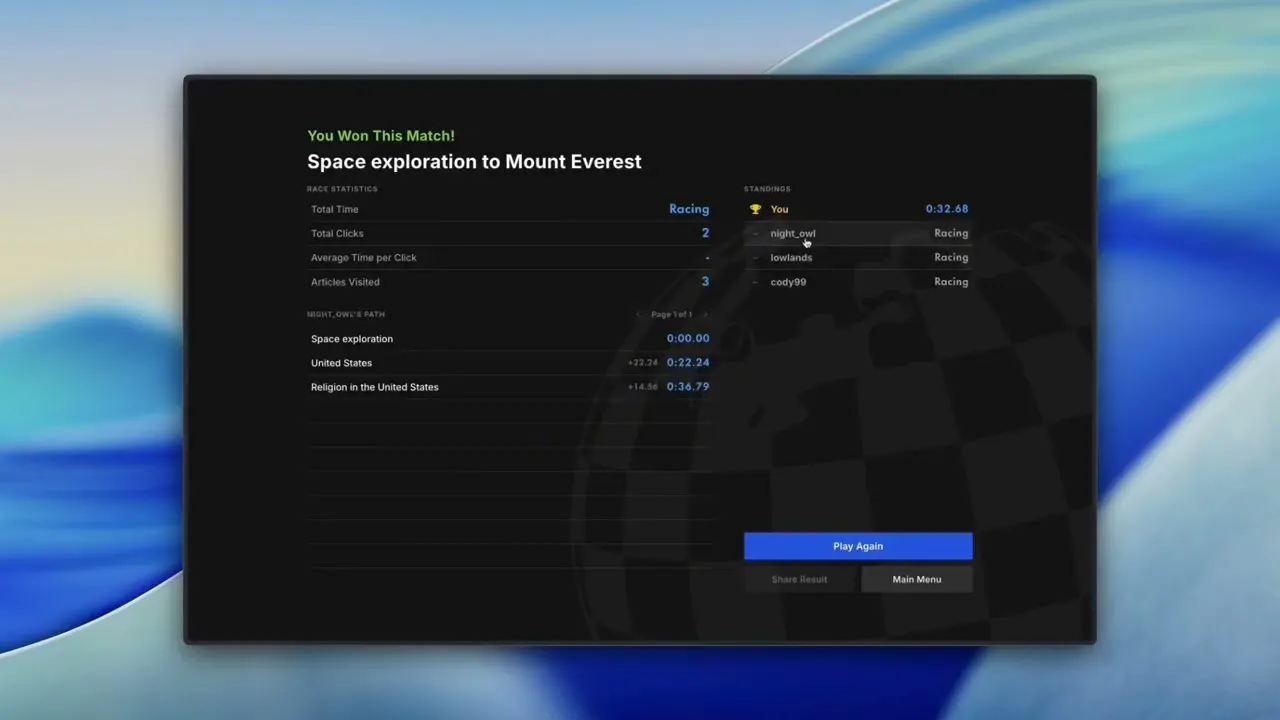Click the Racing status beside cody99

tap(951, 282)
